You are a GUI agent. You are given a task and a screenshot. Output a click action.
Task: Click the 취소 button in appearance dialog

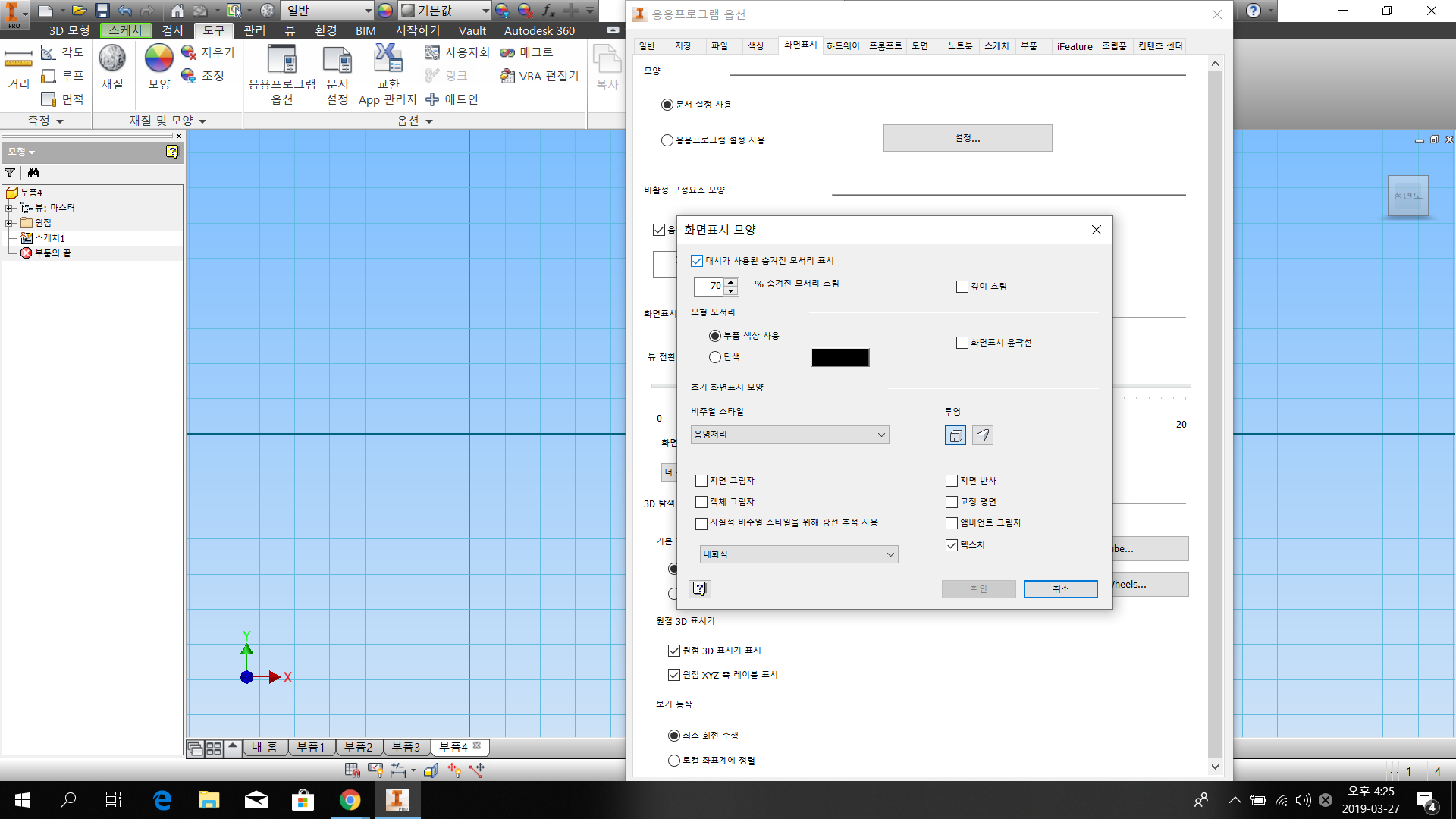tap(1060, 589)
